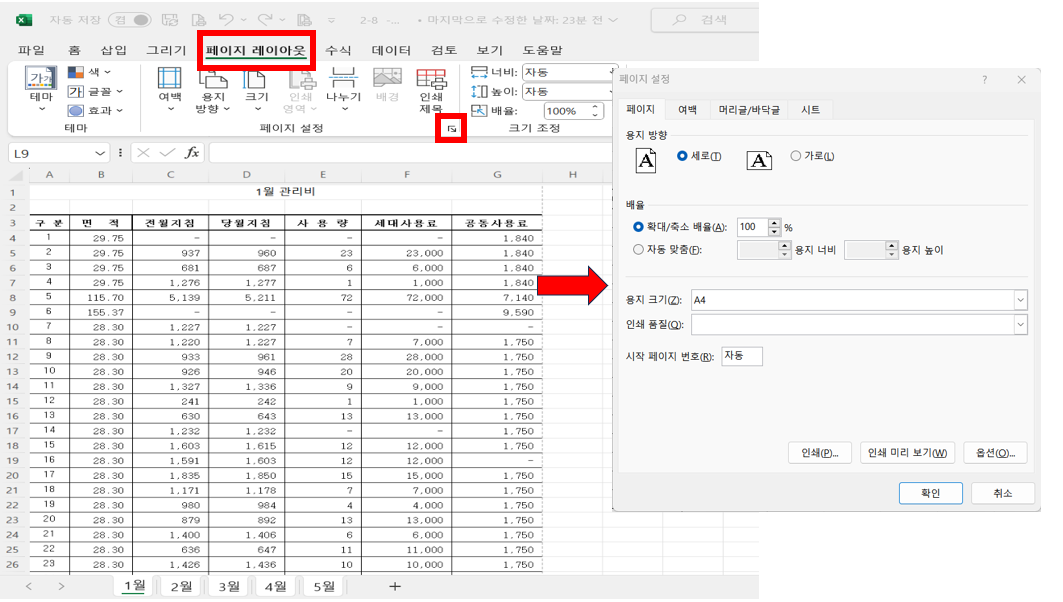This screenshot has height=602, width=1063.
Task: Click the Undo icon in title bar
Action: pyautogui.click(x=226, y=20)
